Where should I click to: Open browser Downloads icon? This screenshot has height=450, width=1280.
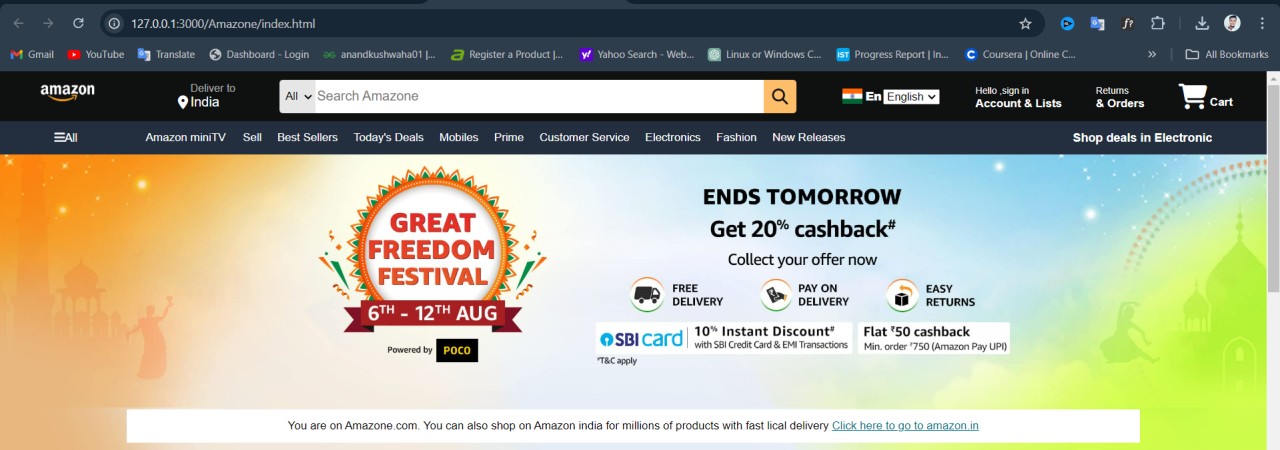(x=1202, y=23)
